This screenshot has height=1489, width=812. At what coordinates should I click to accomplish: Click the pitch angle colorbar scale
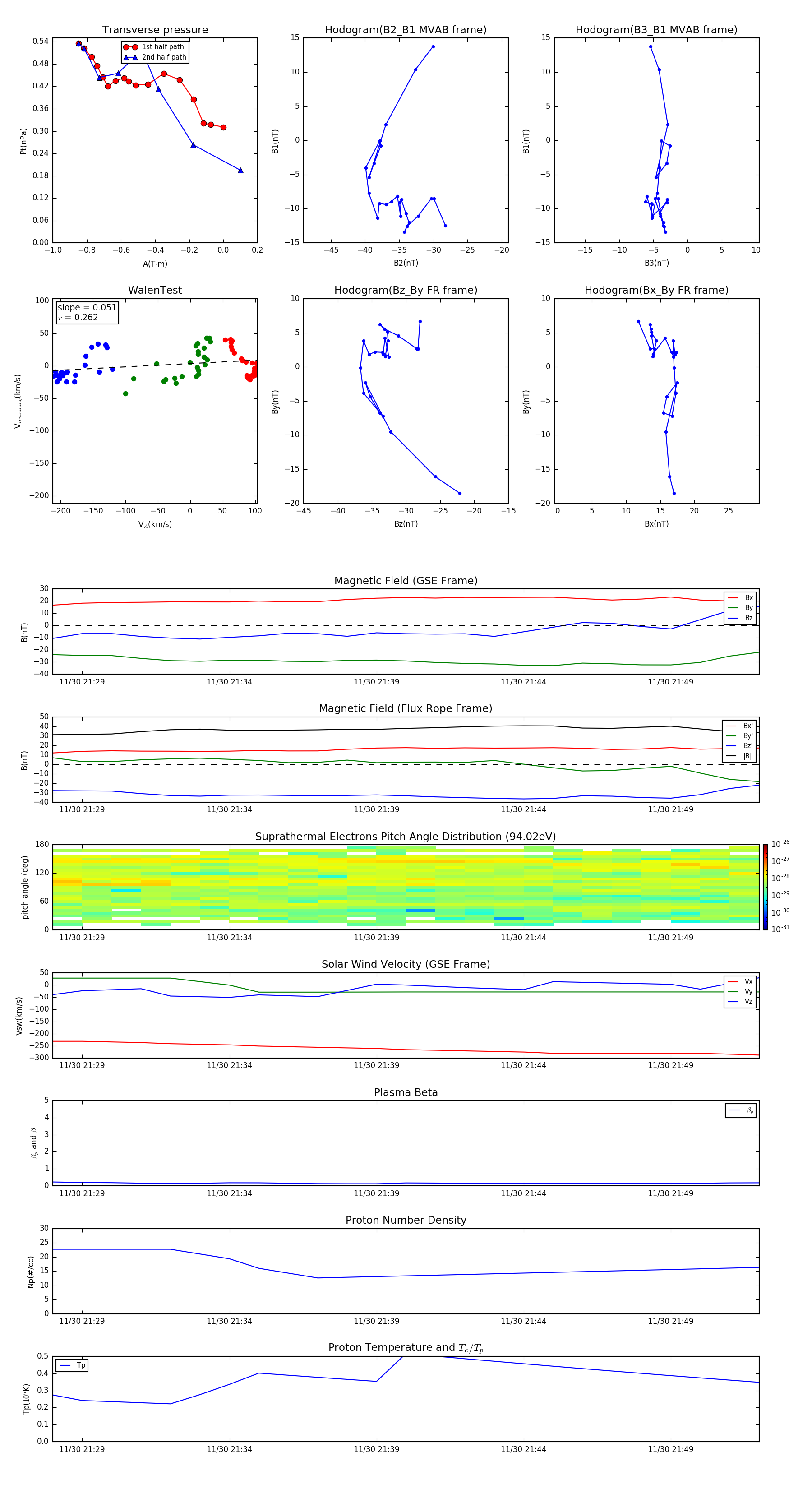point(765,886)
